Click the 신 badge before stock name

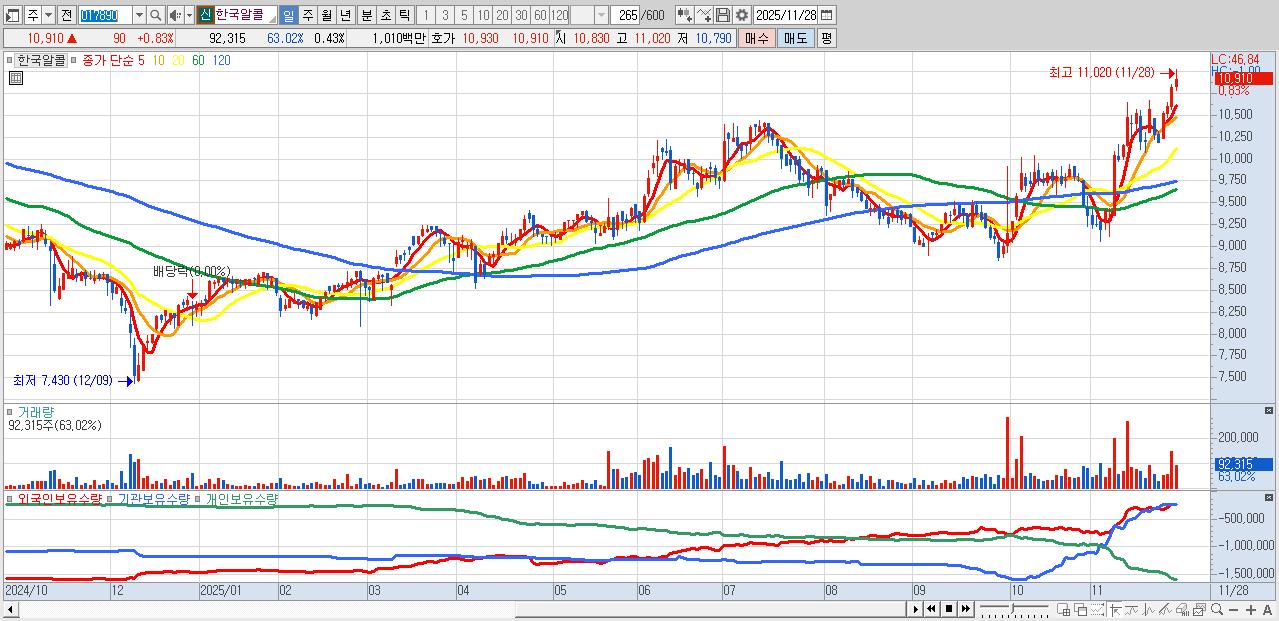point(205,15)
